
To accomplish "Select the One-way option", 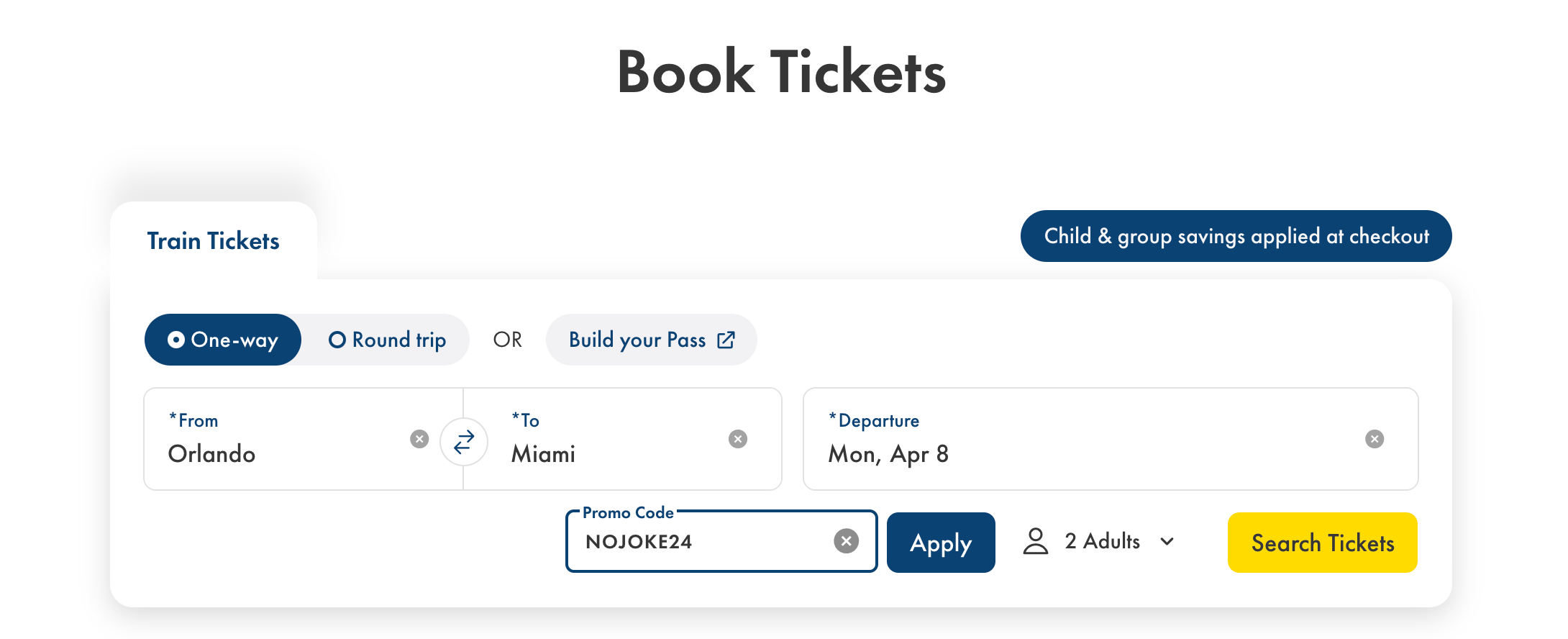I will click(223, 339).
